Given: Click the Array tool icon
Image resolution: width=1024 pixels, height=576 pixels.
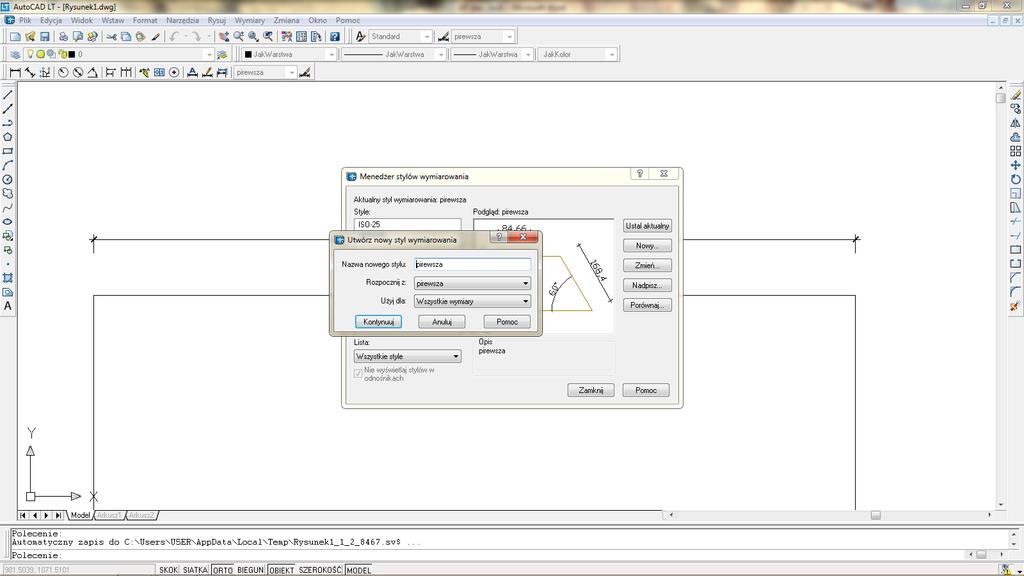Looking at the screenshot, I should pos(1016,152).
